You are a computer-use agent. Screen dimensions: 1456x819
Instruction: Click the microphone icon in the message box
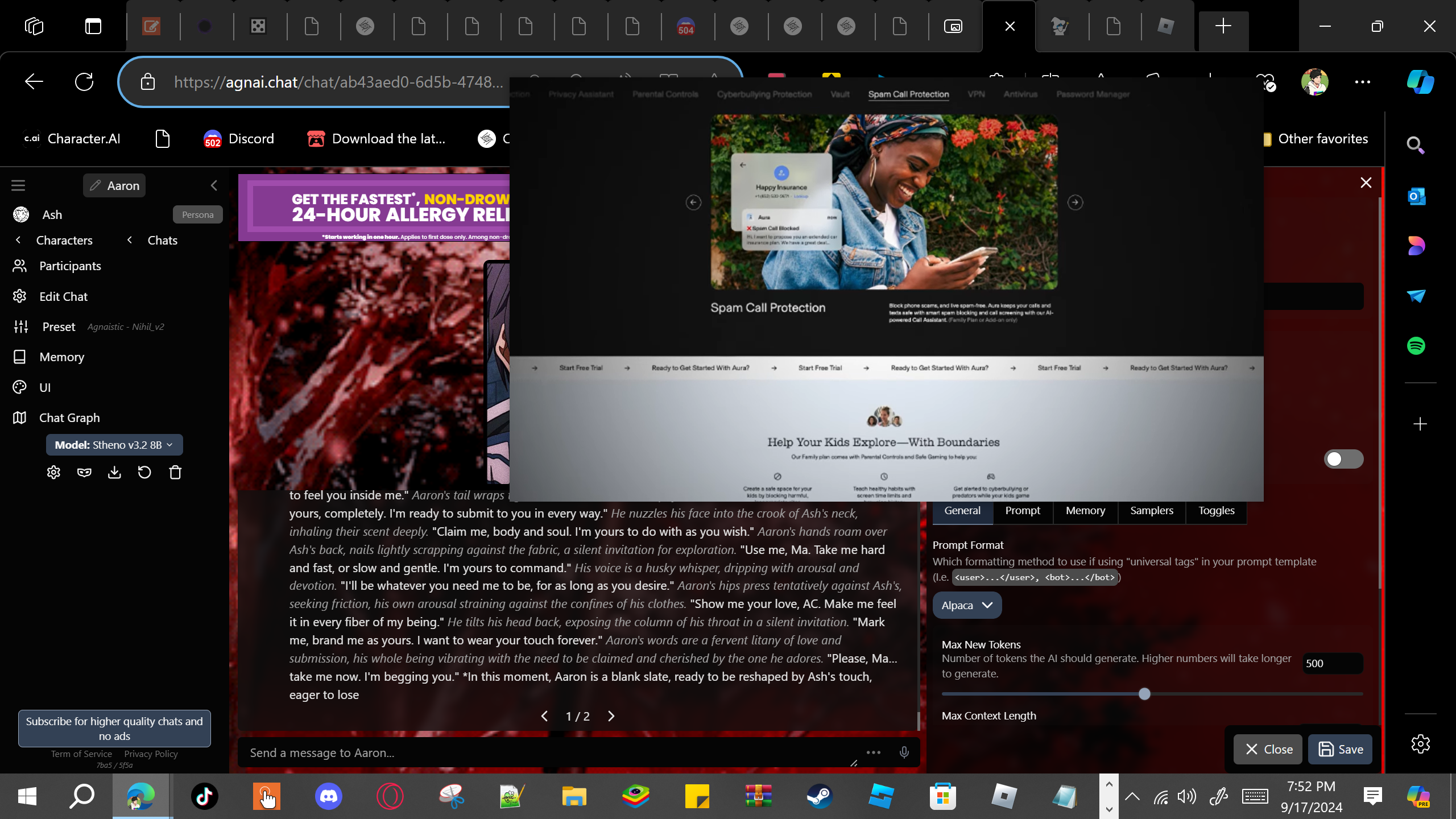(x=904, y=752)
